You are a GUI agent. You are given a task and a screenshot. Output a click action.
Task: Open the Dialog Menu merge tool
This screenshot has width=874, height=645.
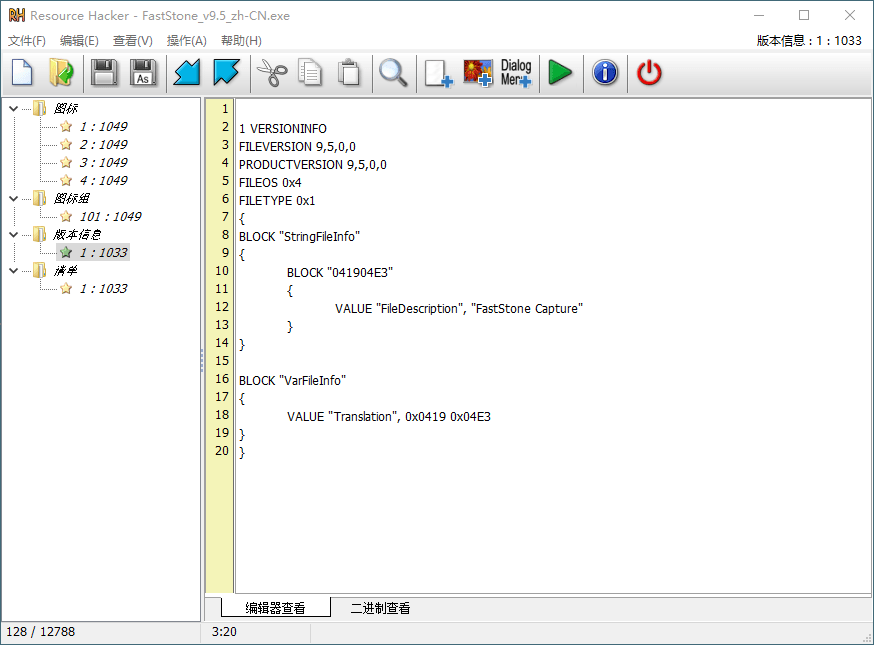click(516, 73)
